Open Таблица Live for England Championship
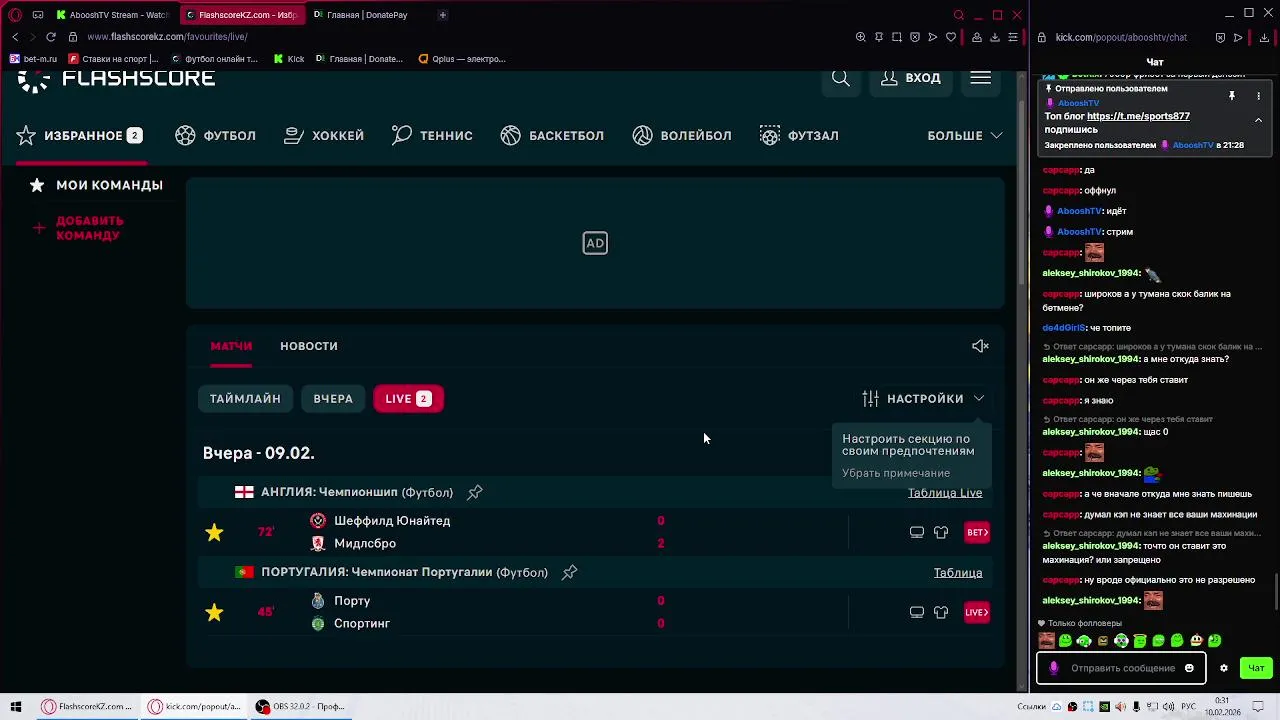Viewport: 1280px width, 720px height. [x=945, y=493]
